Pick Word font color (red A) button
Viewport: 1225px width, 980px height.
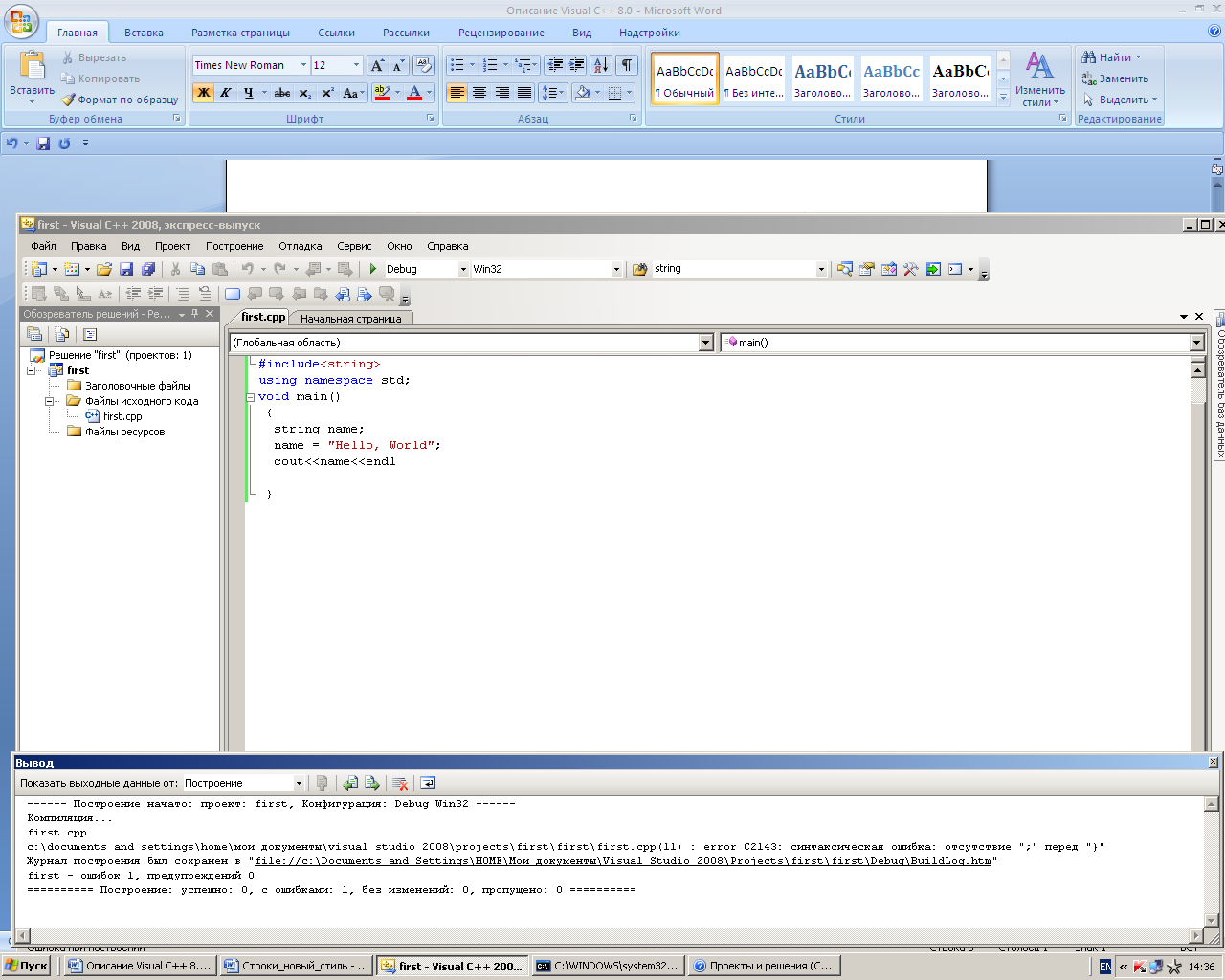point(414,93)
